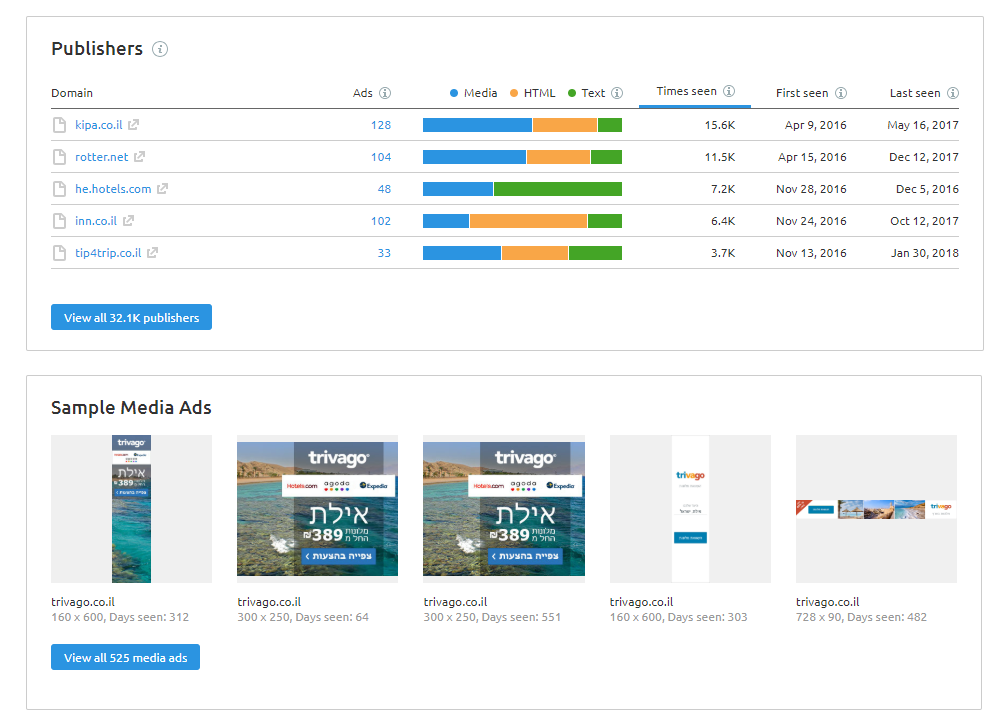Viewport: 1007px width, 719px height.
Task: Click the ad-type bar in inn.co.il row
Action: pyautogui.click(x=522, y=221)
